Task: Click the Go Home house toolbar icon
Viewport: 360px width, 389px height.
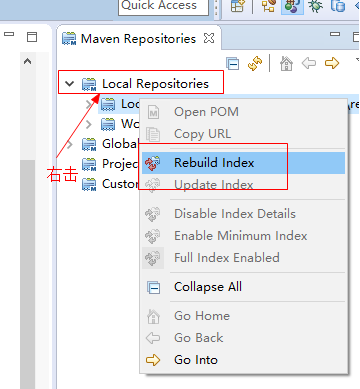Action: pos(286,63)
